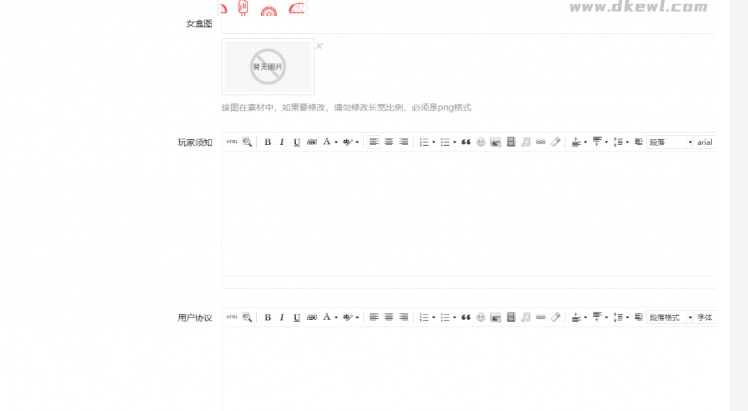Insert ordered list in 用户协议 editor

[x=424, y=317]
